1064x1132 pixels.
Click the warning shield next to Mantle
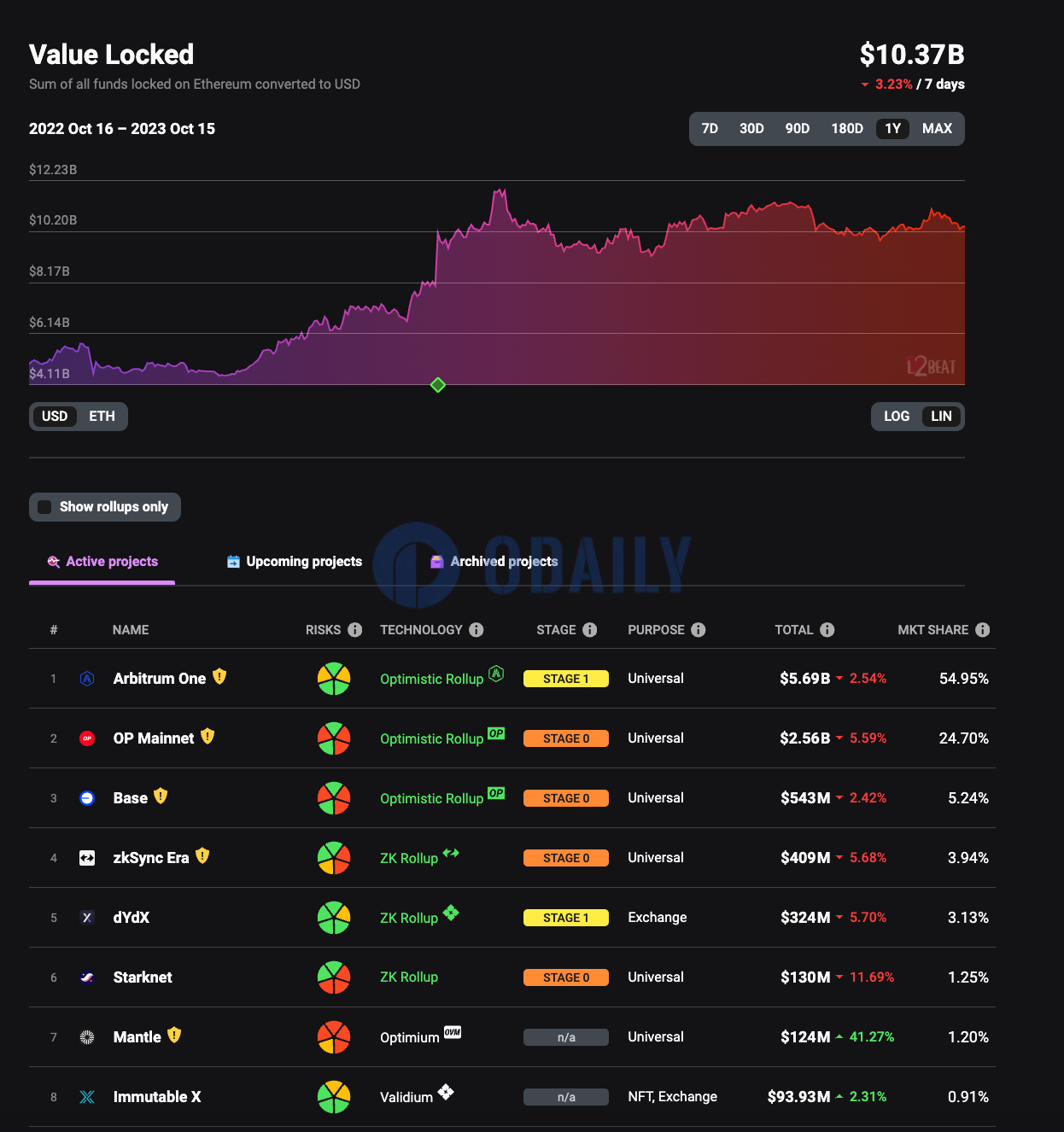pos(174,1035)
